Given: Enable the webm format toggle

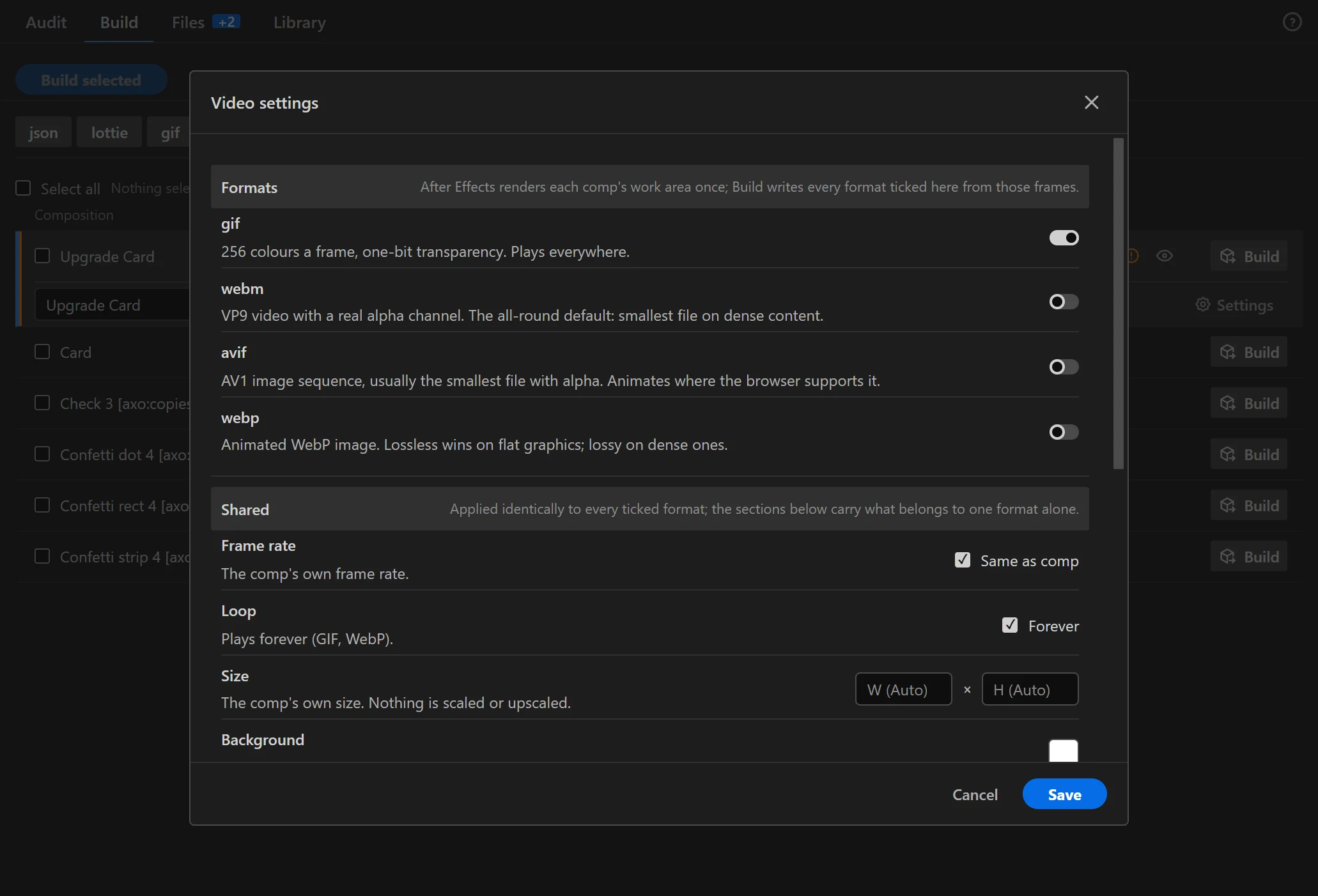Looking at the screenshot, I should click(1064, 302).
